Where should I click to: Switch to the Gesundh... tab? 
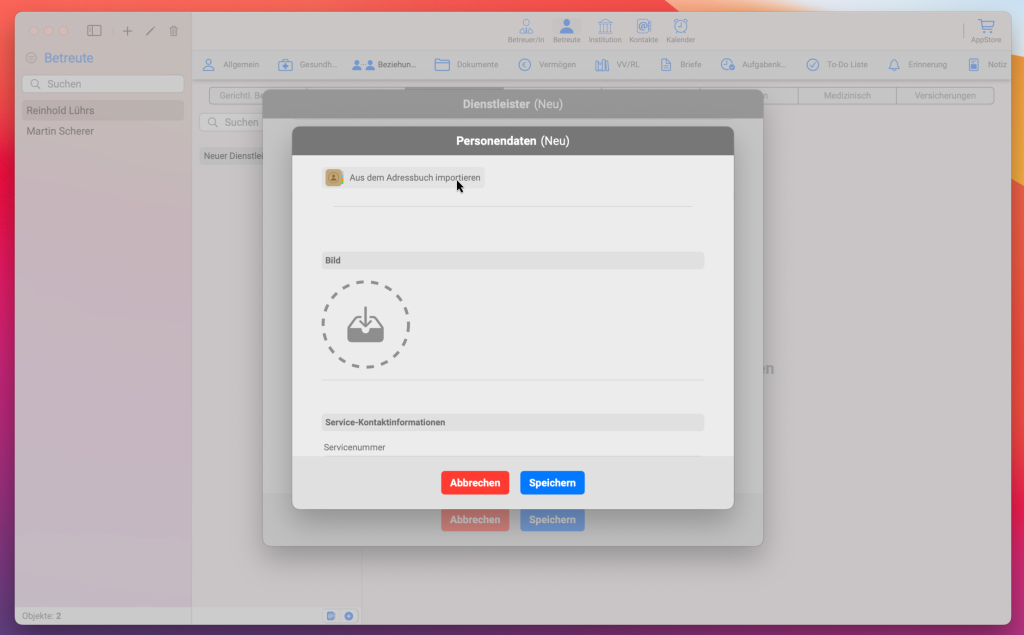click(307, 65)
